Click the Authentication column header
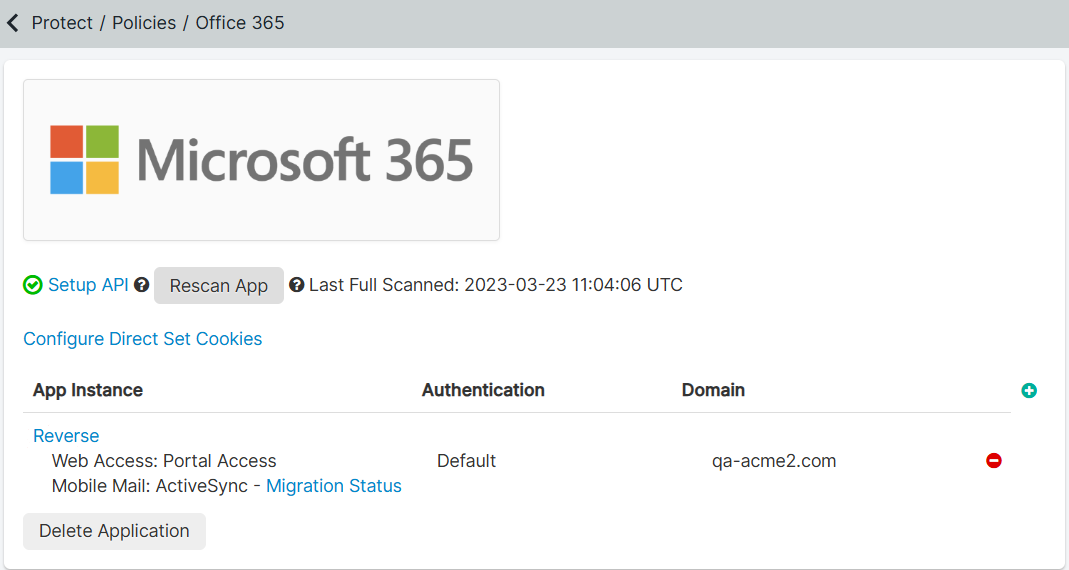Viewport: 1069px width, 570px height. 483,390
